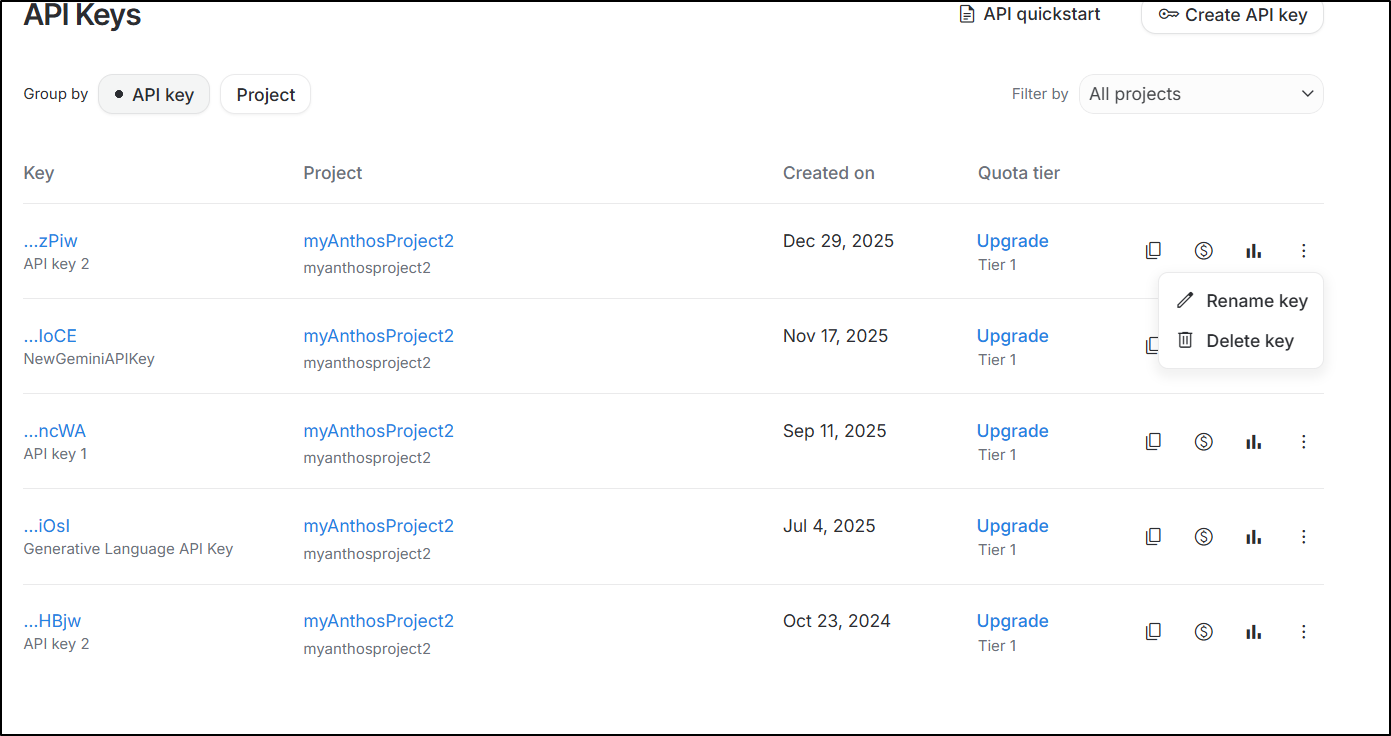This screenshot has height=736, width=1391.
Task: Group keys by API key
Action: coord(154,95)
